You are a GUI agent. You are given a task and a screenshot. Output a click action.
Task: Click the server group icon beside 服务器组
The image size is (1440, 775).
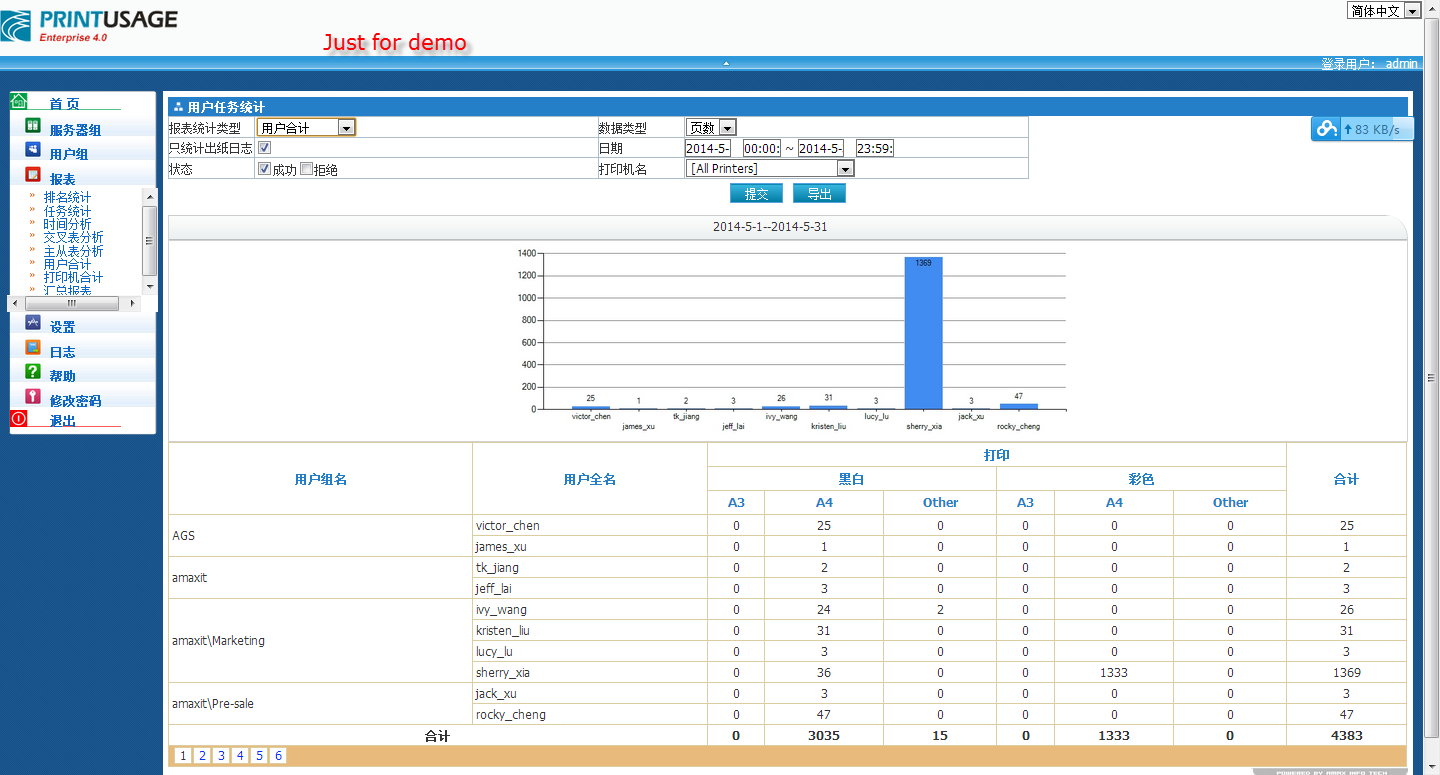pyautogui.click(x=32, y=126)
